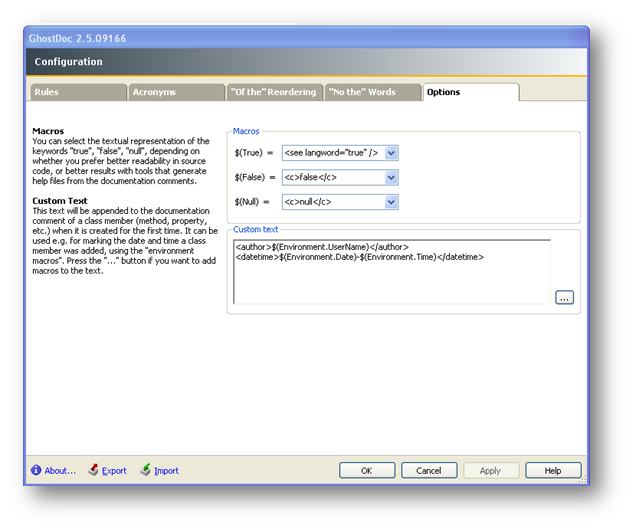This screenshot has width=633, height=529.
Task: Click inside the Custom text box
Action: pyautogui.click(x=392, y=272)
